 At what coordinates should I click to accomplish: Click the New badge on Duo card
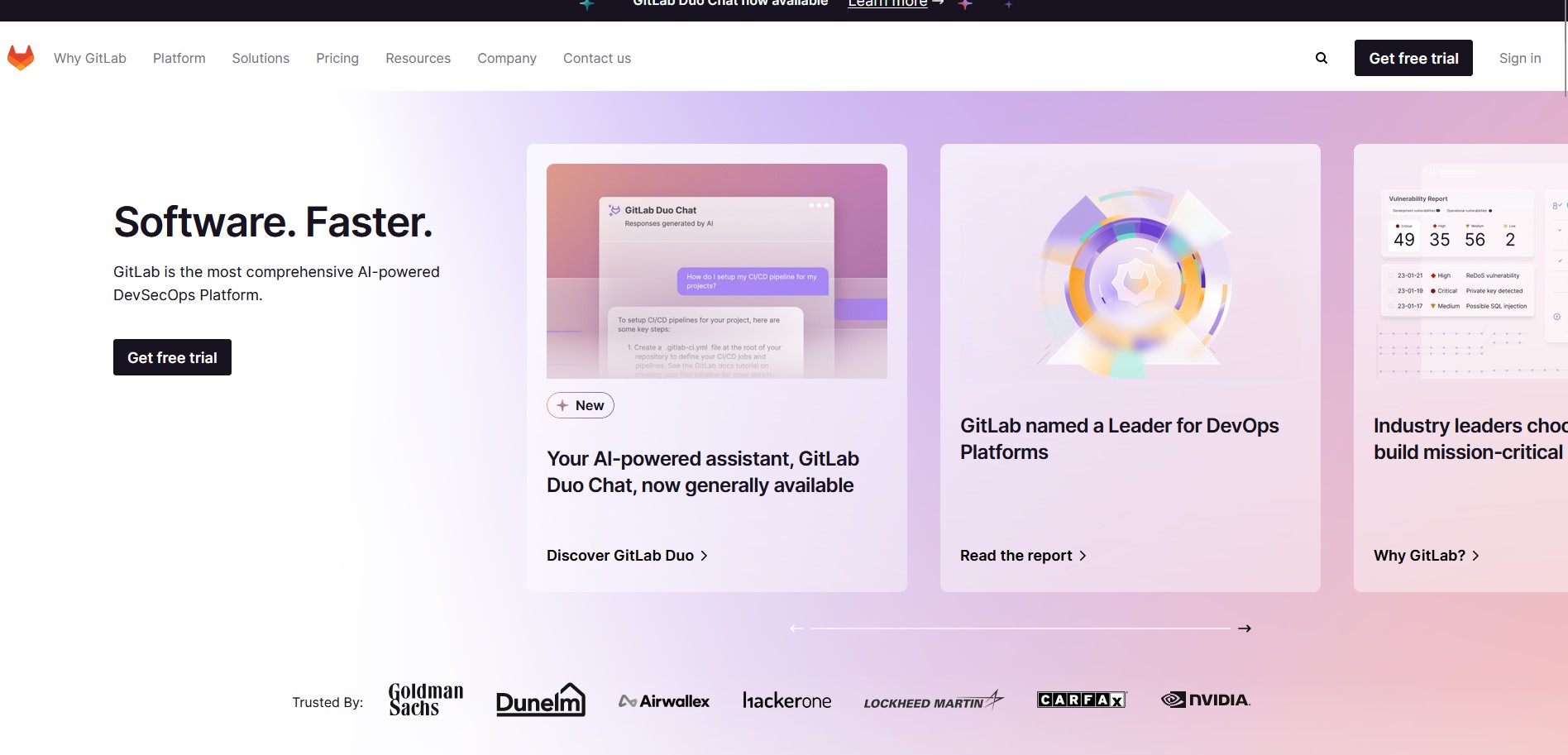click(581, 405)
